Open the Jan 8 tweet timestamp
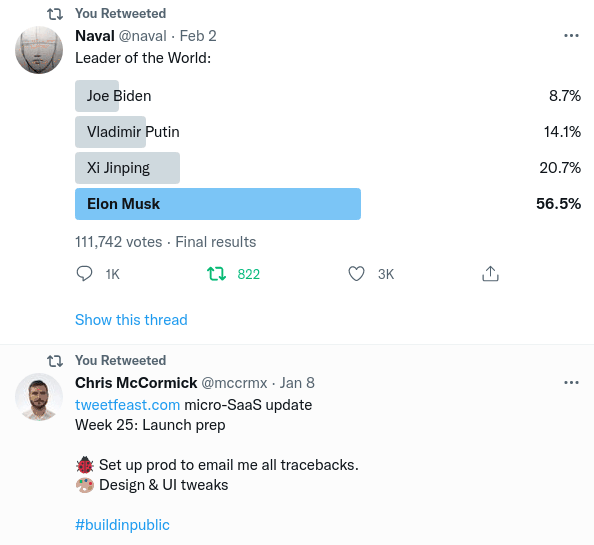Viewport: 594px width, 545px height. click(x=297, y=383)
